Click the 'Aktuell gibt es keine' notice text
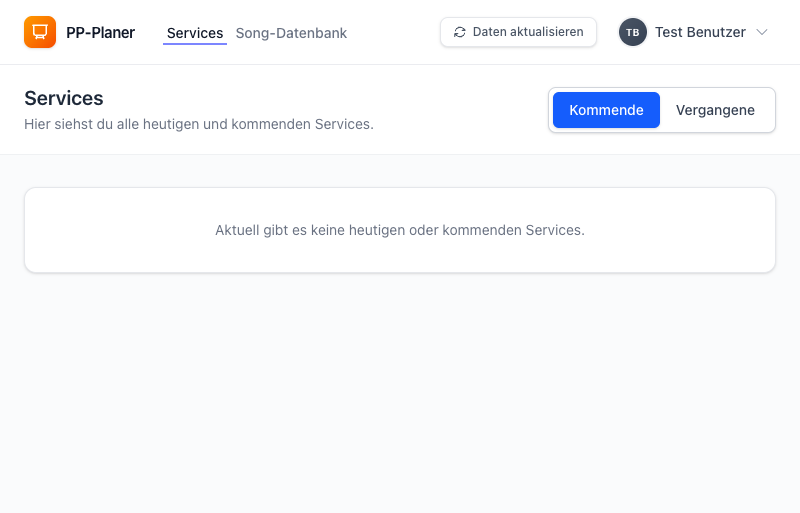The image size is (800, 513). click(400, 230)
